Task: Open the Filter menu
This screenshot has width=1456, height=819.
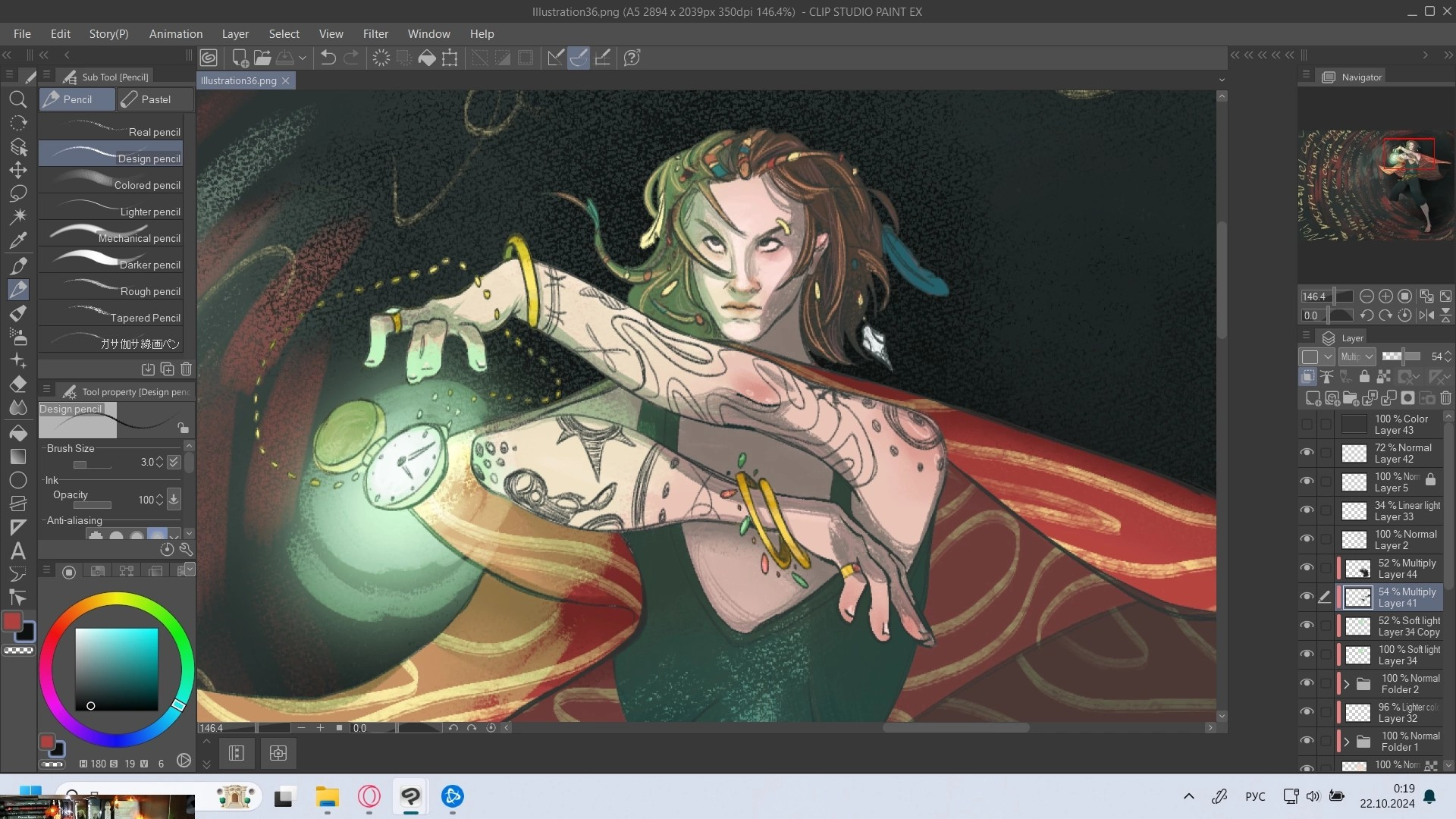Action: coord(375,34)
